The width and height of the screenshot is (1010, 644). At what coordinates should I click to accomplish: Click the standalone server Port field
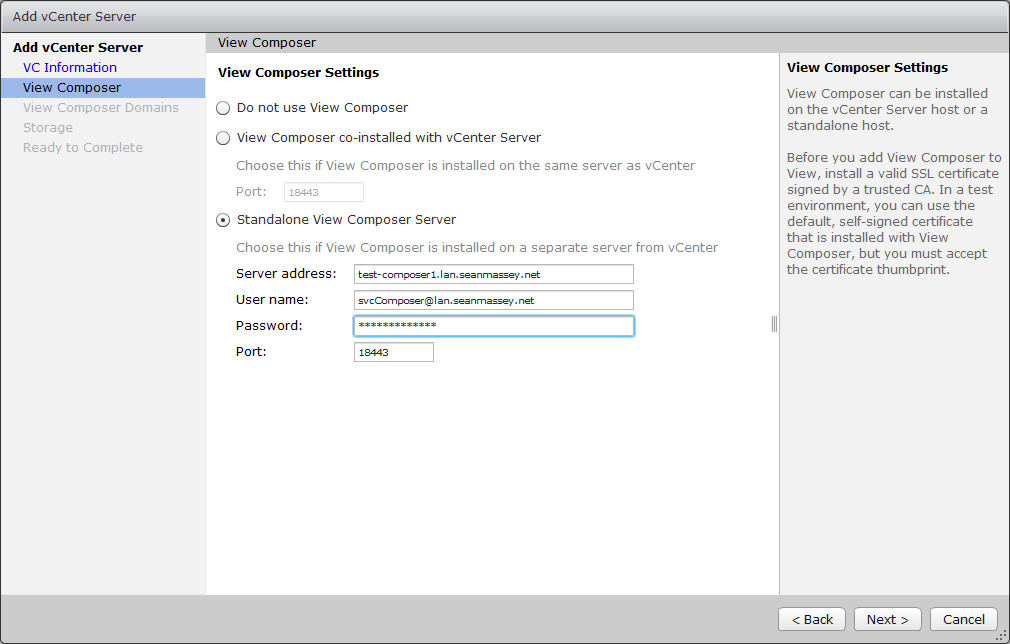pos(394,352)
